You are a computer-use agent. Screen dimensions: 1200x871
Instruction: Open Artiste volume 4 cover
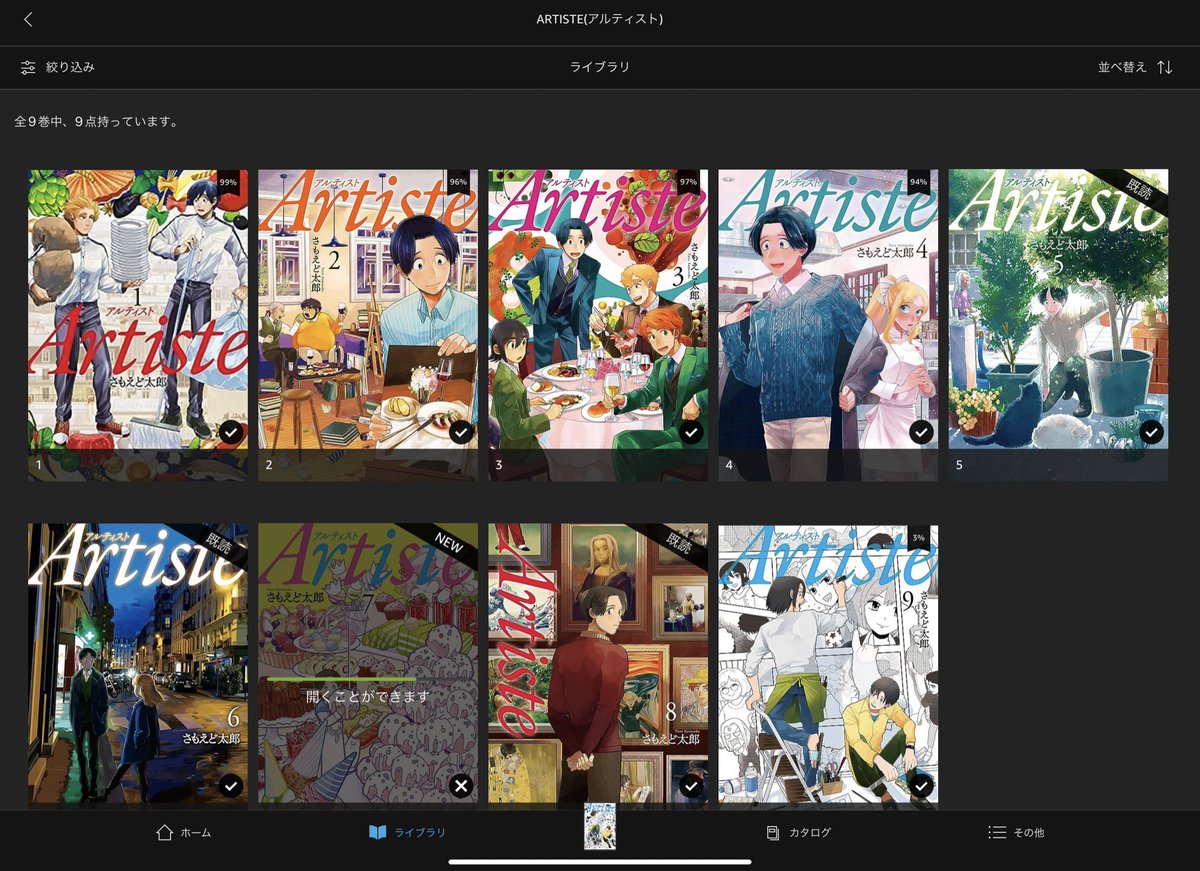(828, 325)
